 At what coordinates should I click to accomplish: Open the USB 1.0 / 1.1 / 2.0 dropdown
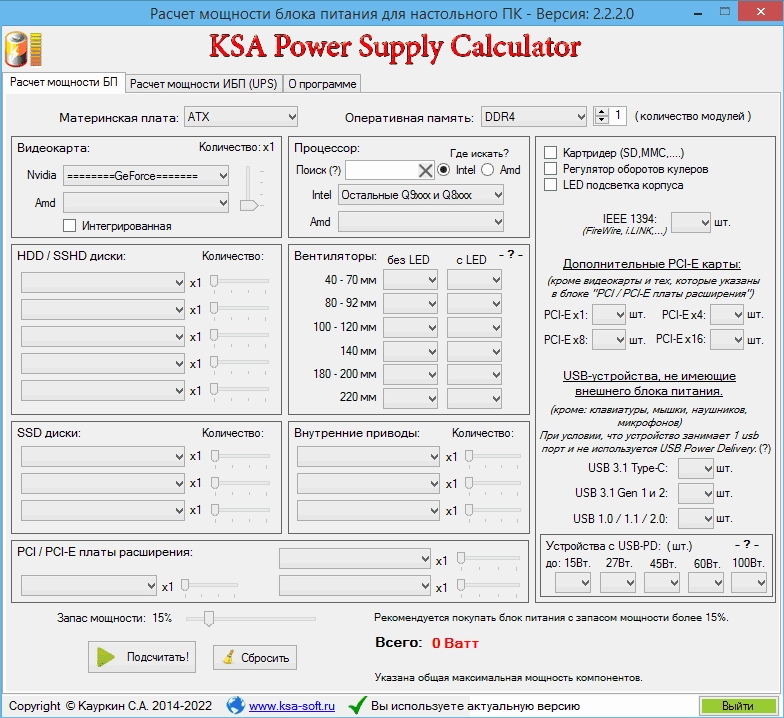click(696, 518)
